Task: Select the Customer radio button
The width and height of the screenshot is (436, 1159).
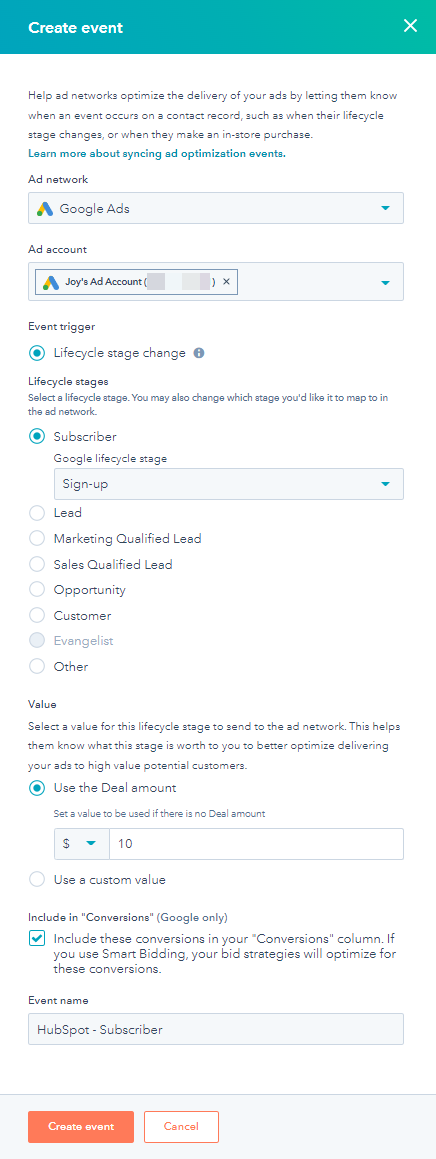Action: [36, 616]
